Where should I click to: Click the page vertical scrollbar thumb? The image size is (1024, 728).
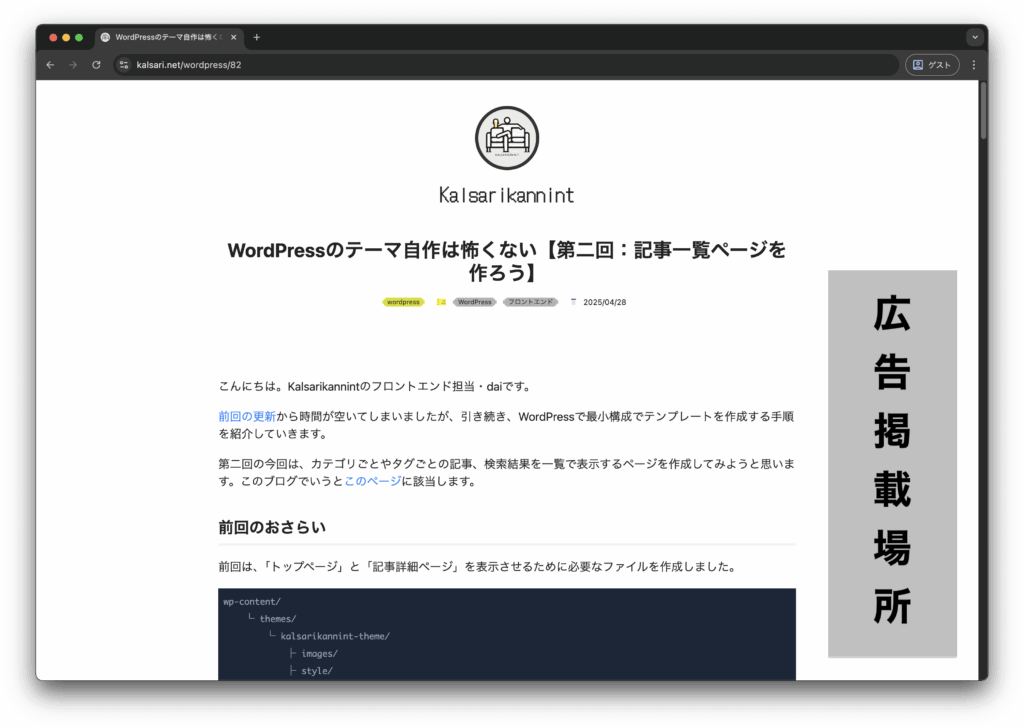(x=983, y=111)
